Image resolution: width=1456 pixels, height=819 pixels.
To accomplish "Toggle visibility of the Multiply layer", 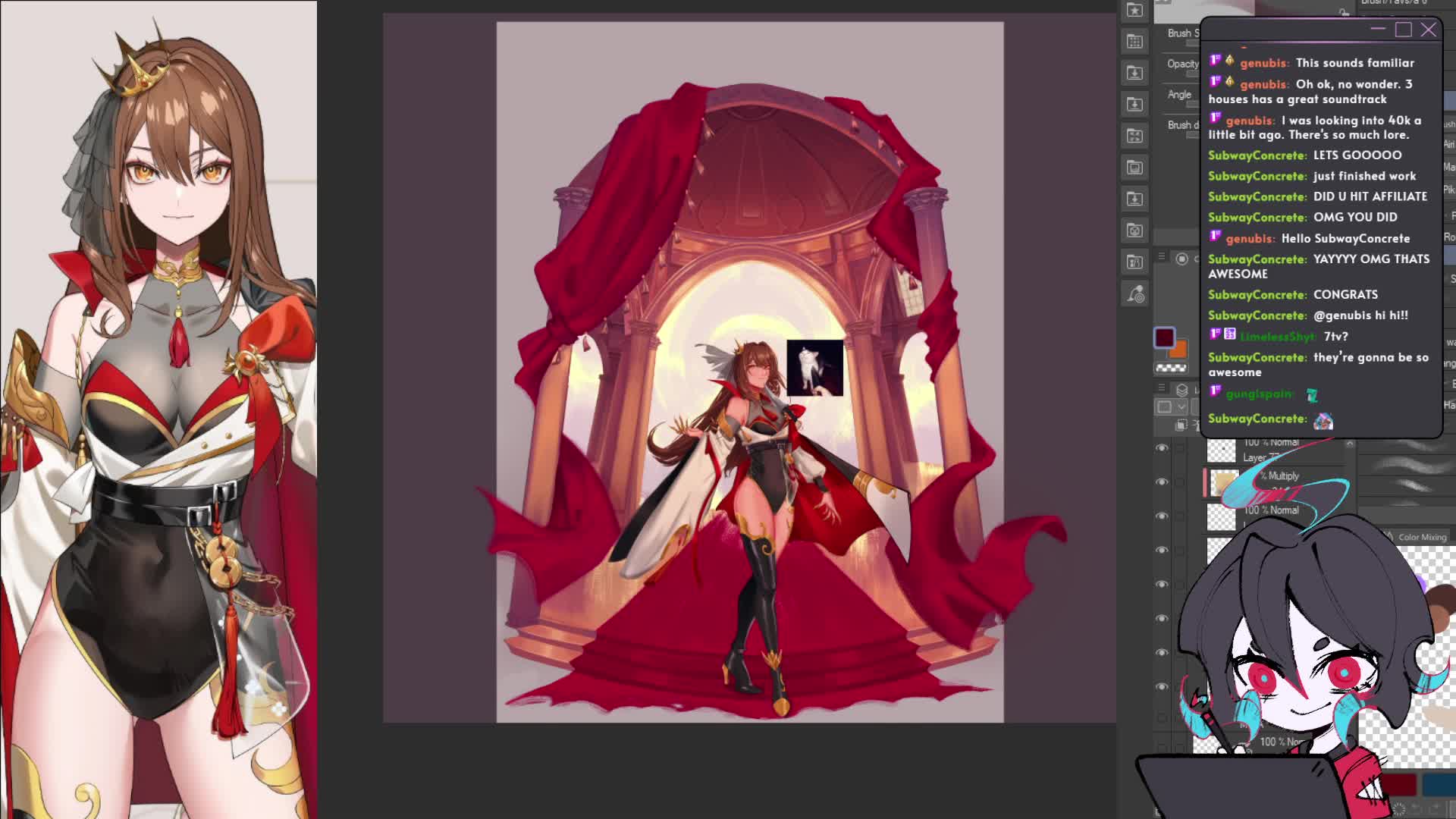I will [x=1161, y=482].
